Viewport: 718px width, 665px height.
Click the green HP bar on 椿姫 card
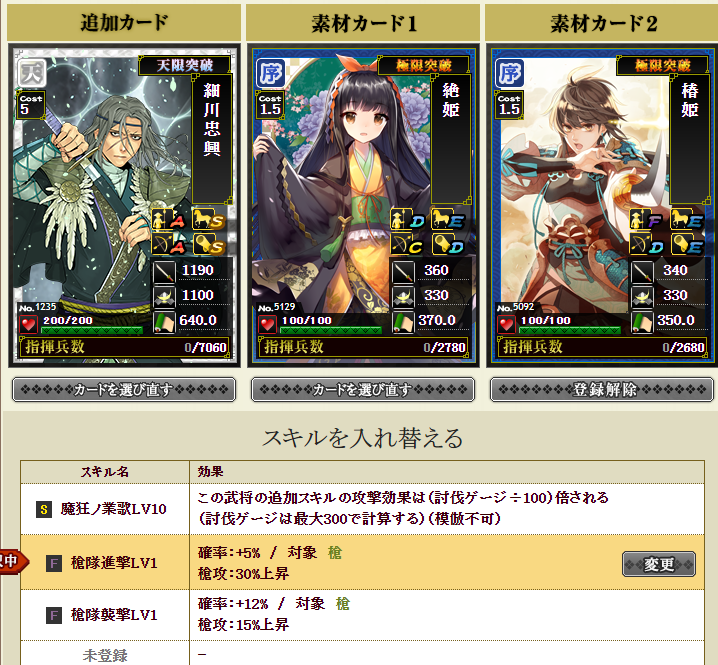(570, 330)
